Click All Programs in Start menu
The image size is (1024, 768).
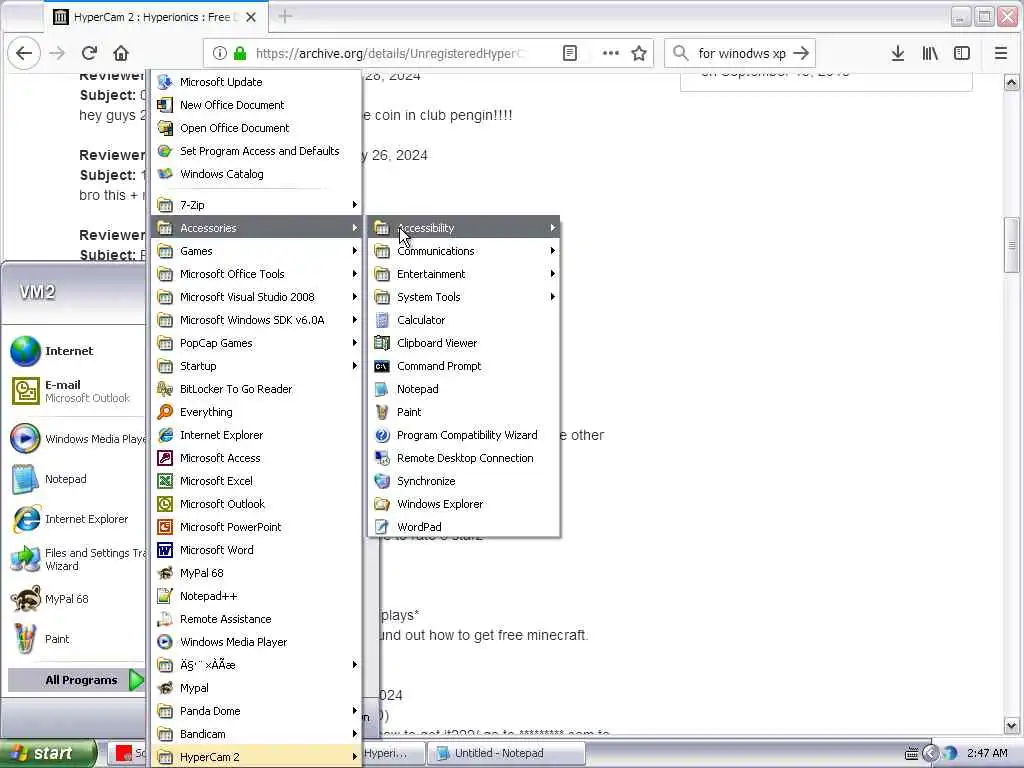tap(76, 680)
